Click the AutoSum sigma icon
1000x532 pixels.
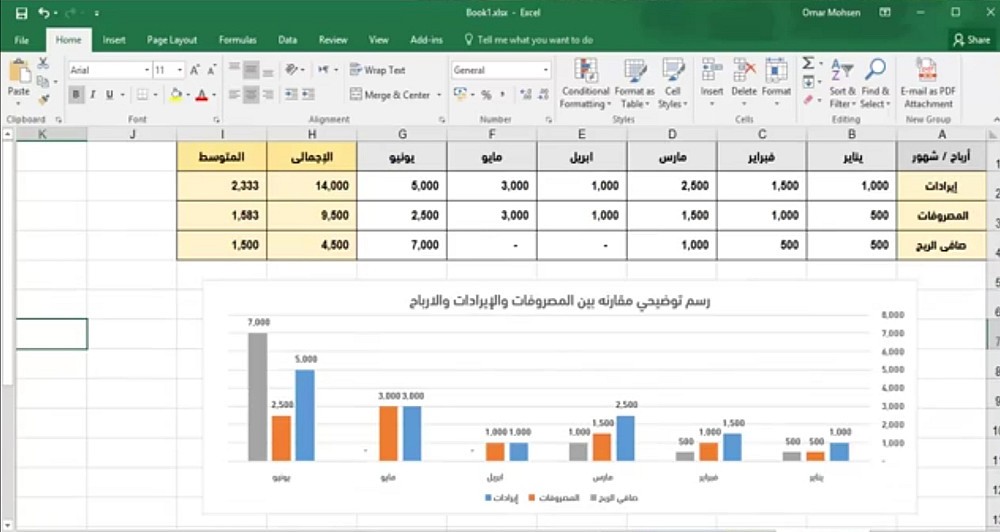pyautogui.click(x=808, y=63)
